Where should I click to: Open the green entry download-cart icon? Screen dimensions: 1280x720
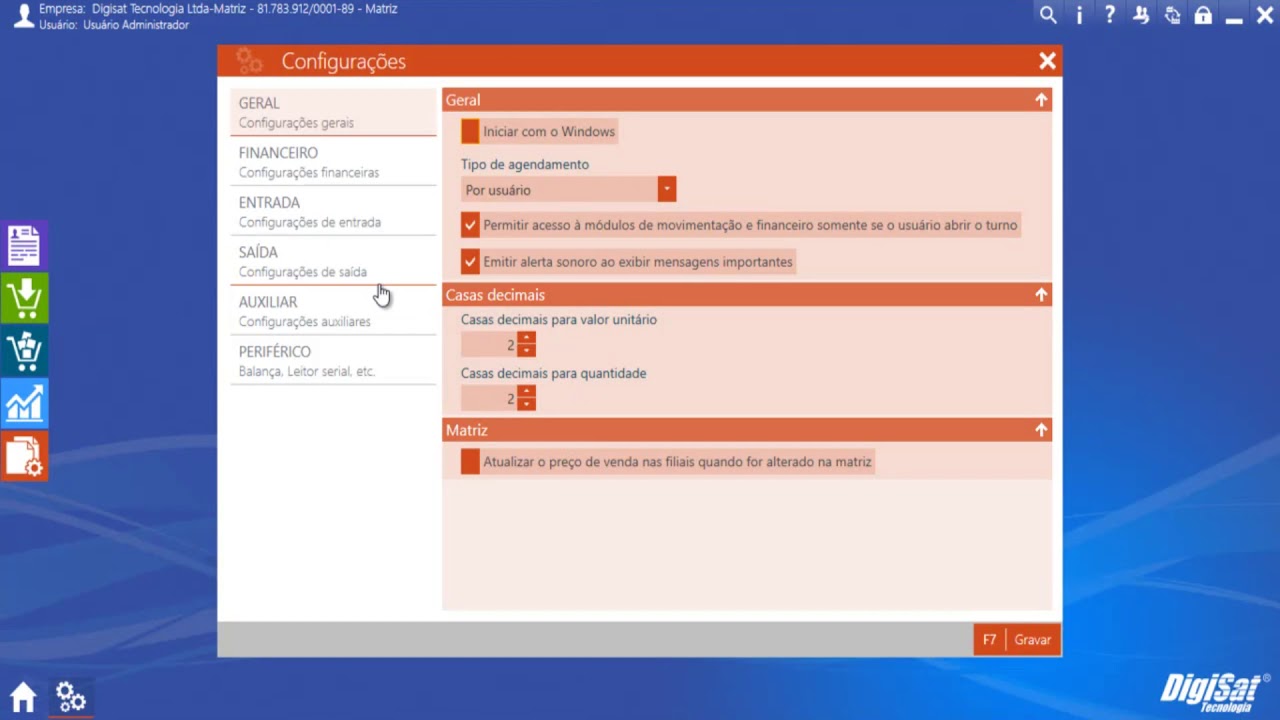coord(24,298)
